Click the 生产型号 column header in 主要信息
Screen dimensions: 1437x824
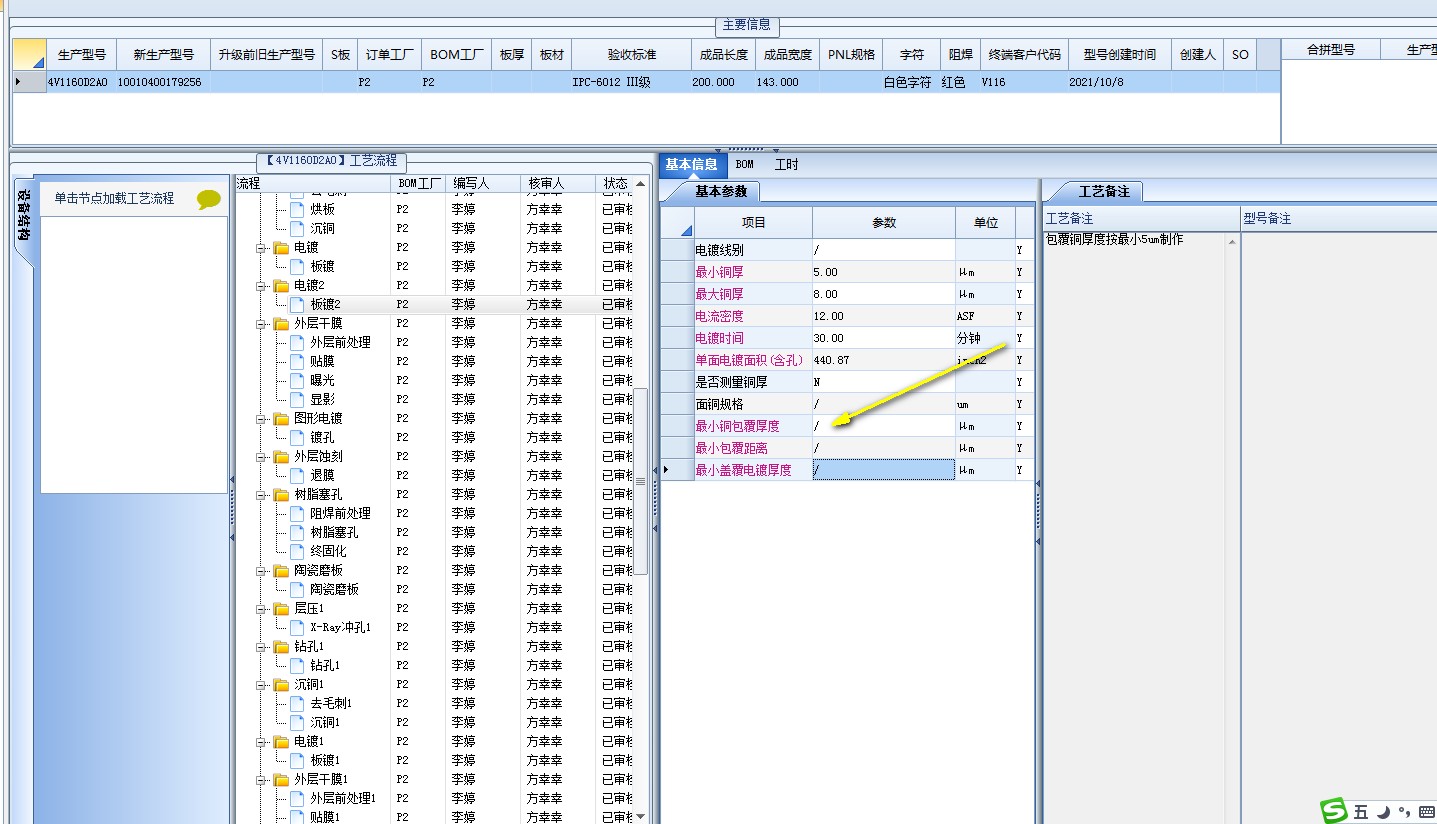click(81, 55)
